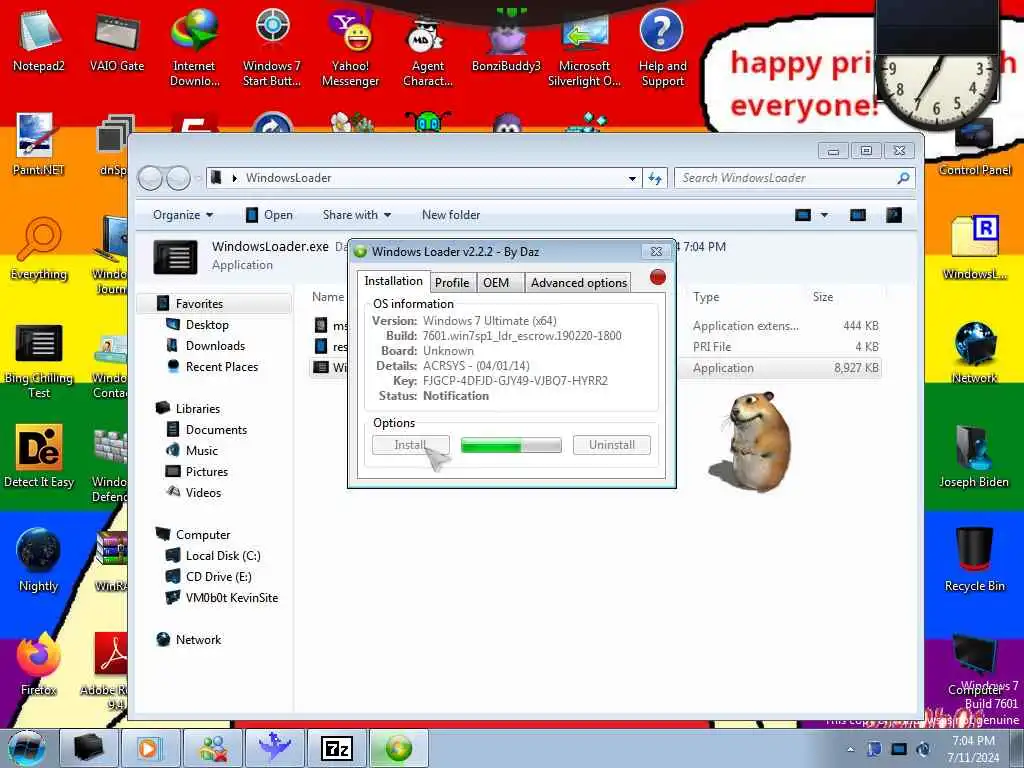
Task: Sort files by Type column header
Action: tap(706, 297)
